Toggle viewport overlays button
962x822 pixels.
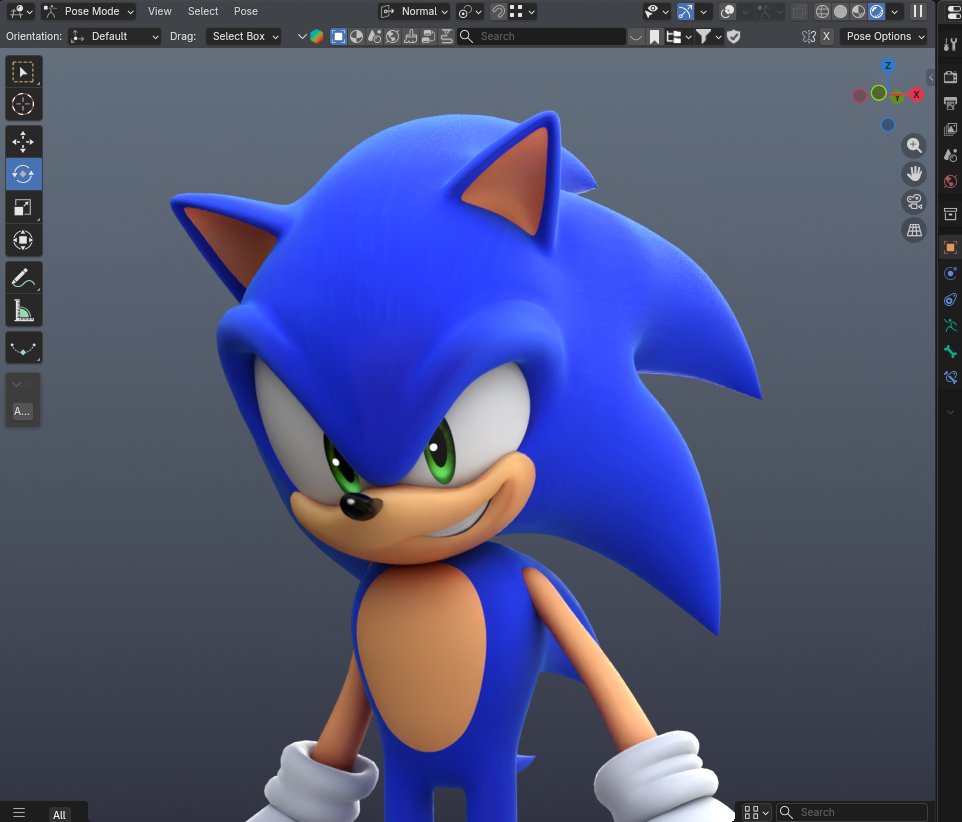pyautogui.click(x=728, y=11)
